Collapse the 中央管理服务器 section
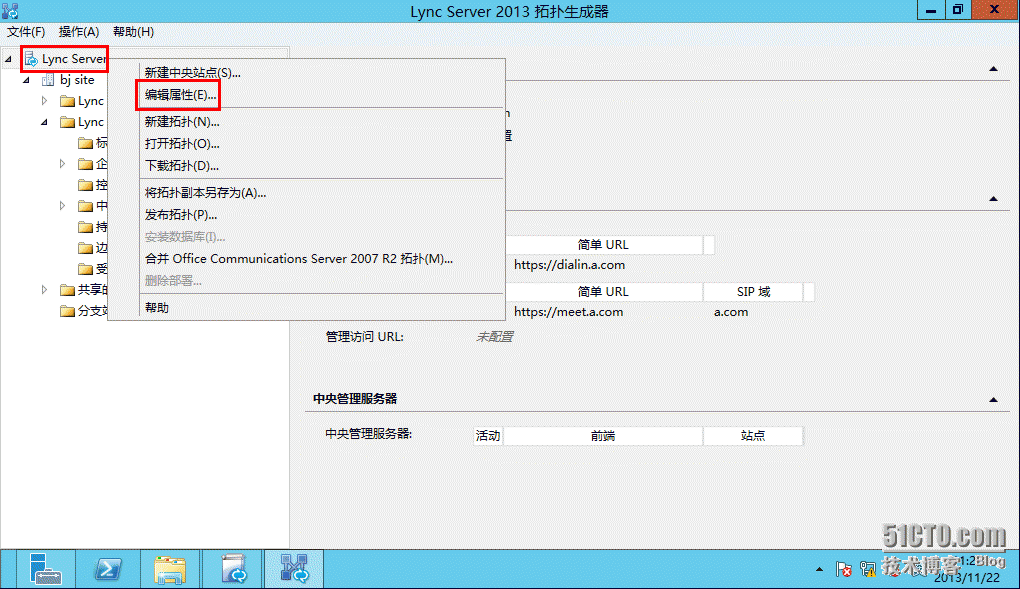1020x589 pixels. point(993,400)
